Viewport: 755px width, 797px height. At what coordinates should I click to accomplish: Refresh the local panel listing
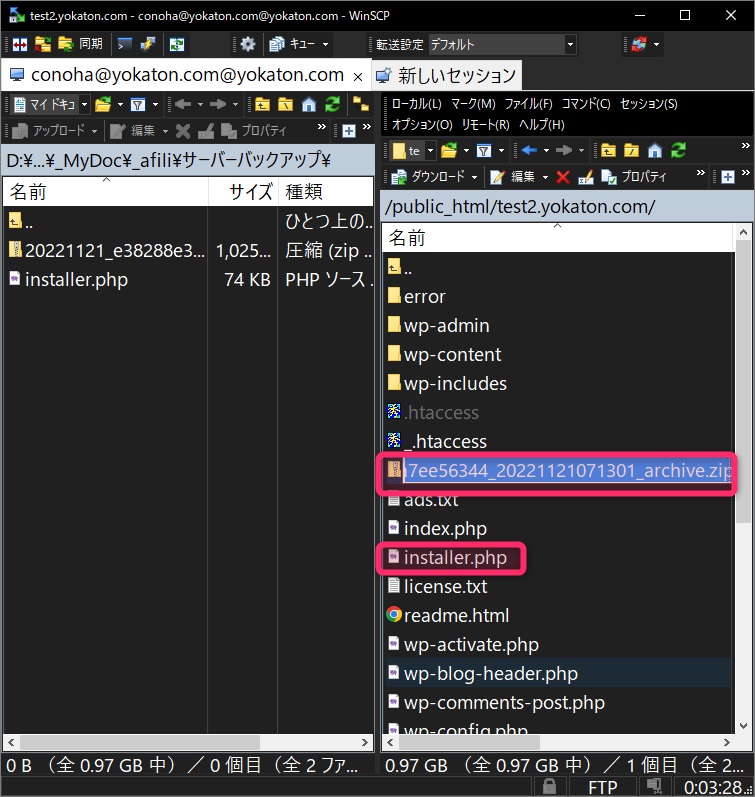pyautogui.click(x=332, y=104)
